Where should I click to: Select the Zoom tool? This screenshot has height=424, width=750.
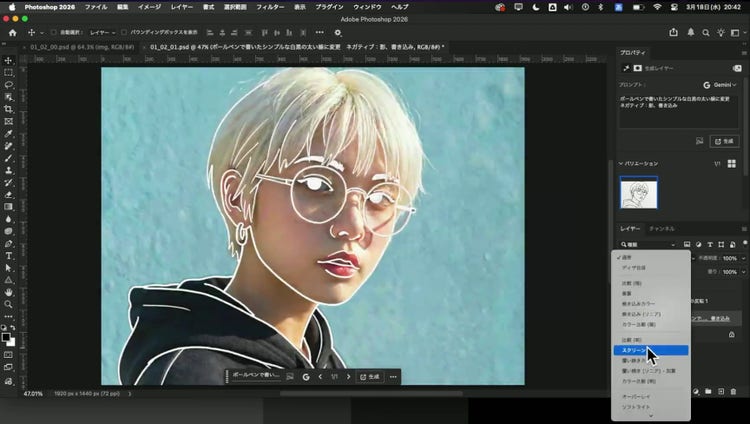point(8,304)
